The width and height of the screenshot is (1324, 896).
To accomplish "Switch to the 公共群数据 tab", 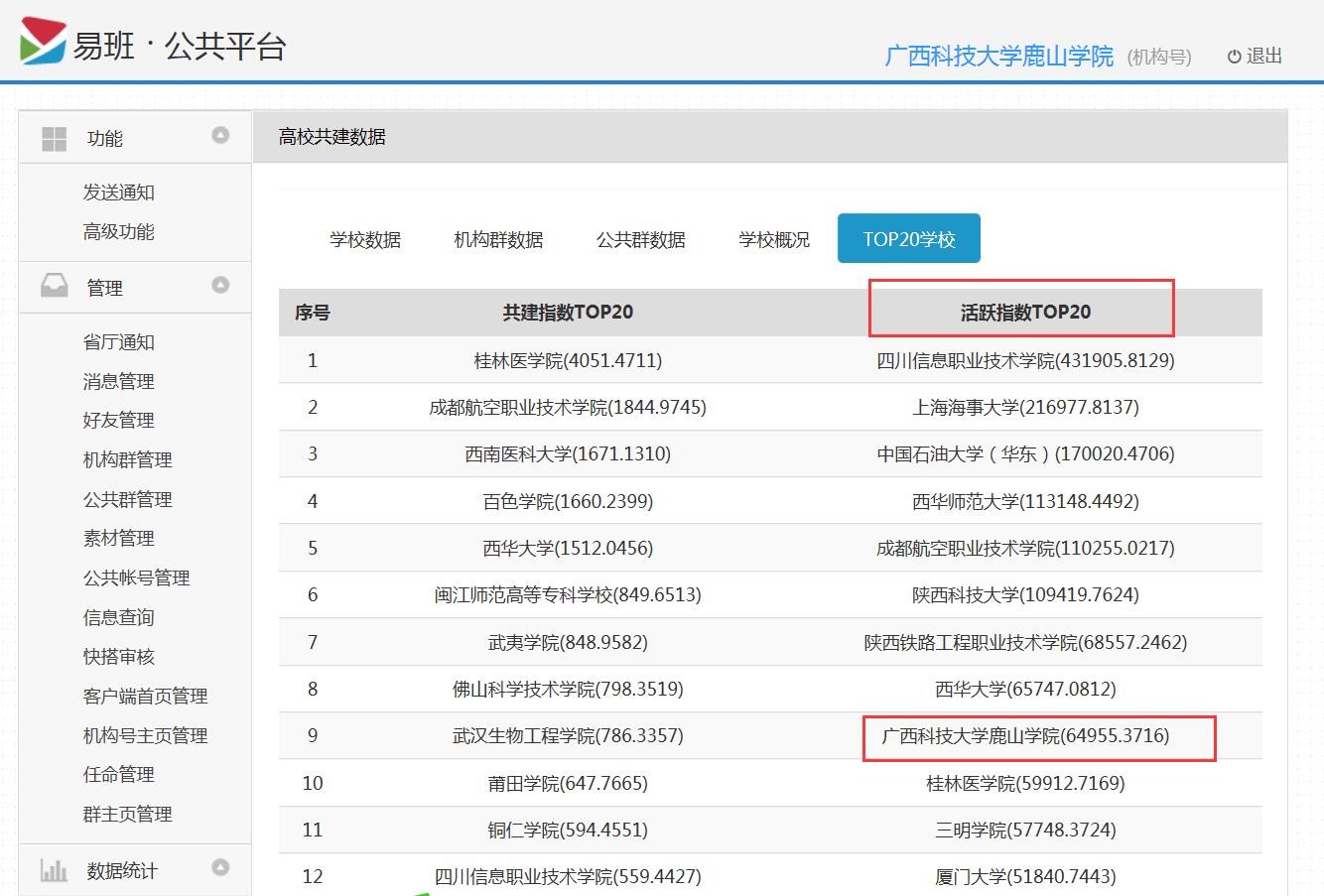I will [640, 239].
